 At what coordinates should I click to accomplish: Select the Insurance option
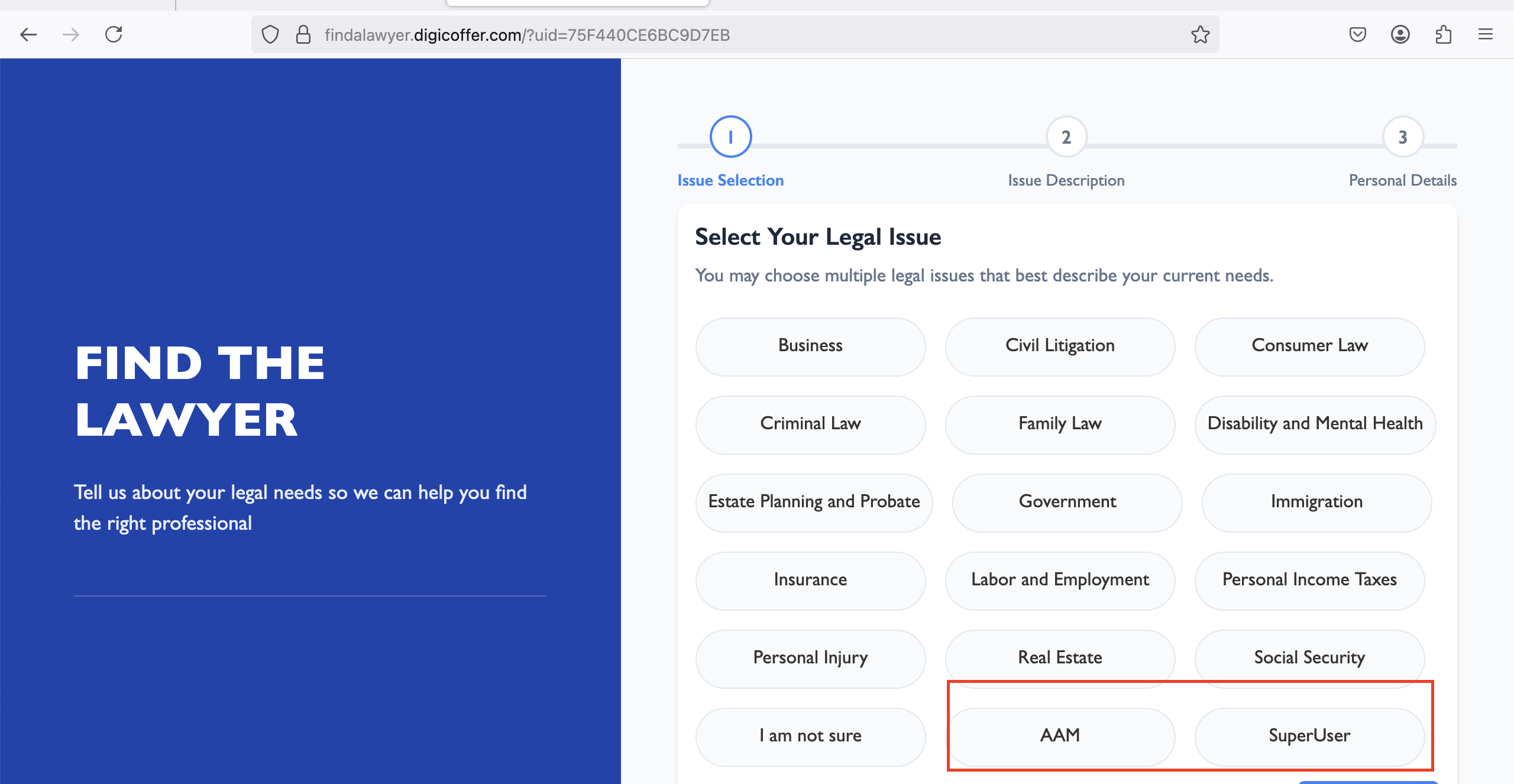810,581
